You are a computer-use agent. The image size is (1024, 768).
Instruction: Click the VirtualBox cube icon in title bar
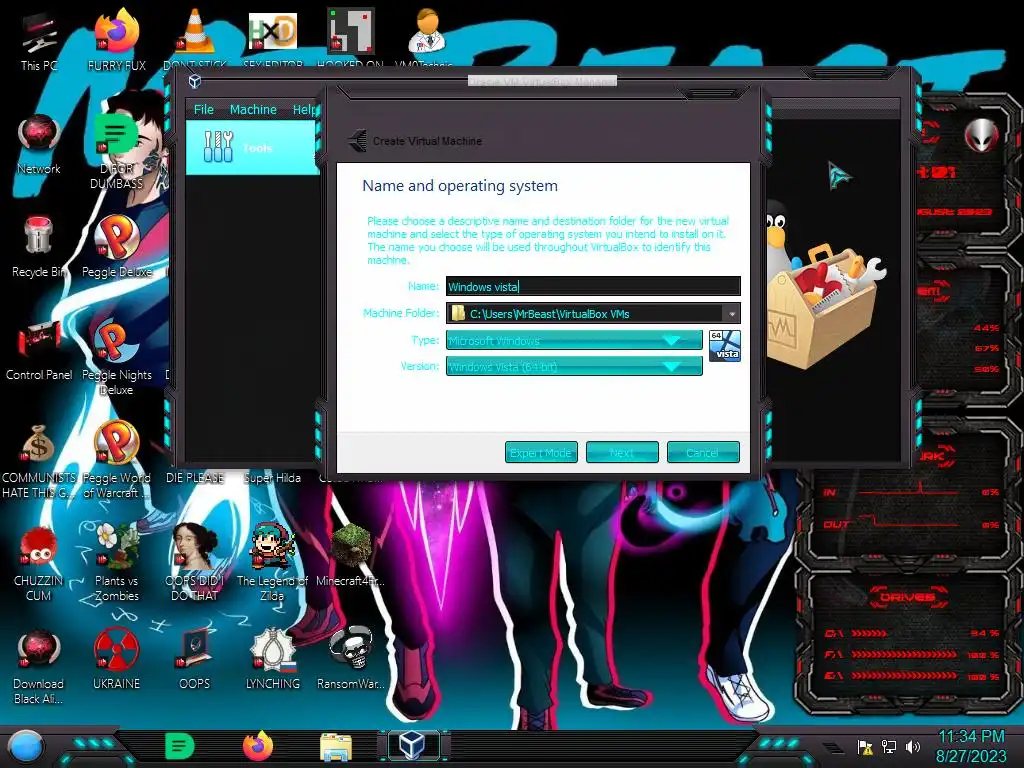[x=195, y=82]
